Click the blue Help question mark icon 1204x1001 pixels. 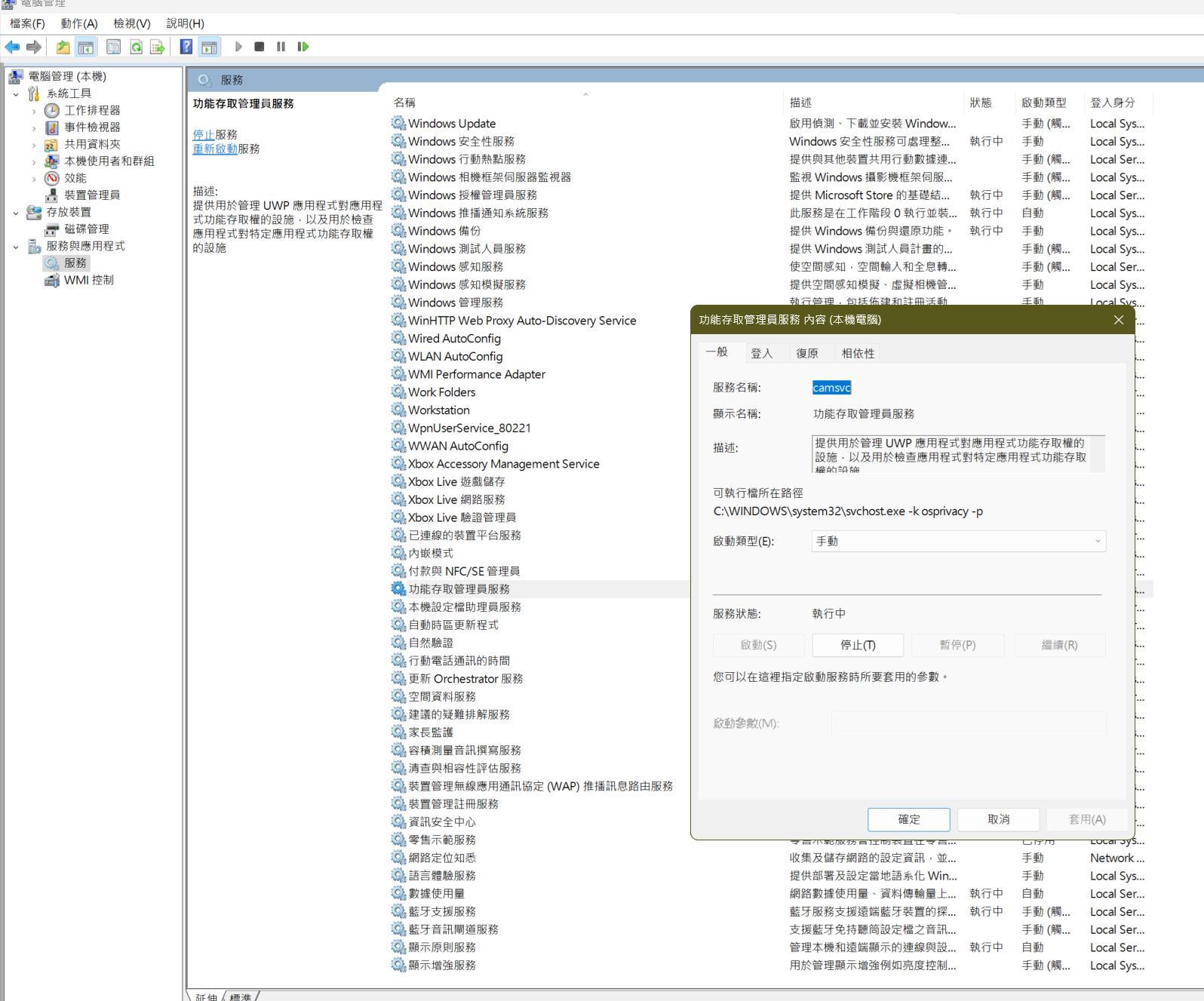(186, 47)
